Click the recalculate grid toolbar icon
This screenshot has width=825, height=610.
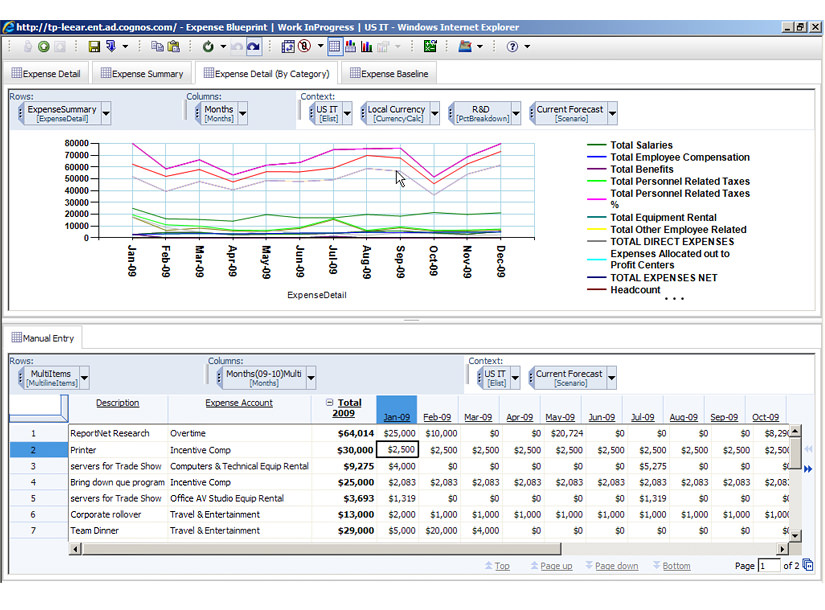click(x=288, y=47)
